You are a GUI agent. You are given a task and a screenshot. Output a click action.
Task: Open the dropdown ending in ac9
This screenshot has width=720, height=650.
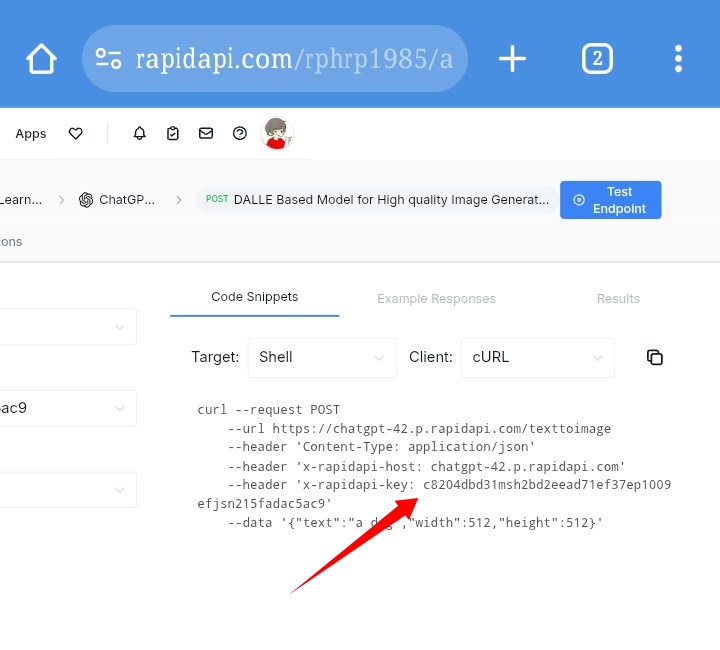coord(68,408)
